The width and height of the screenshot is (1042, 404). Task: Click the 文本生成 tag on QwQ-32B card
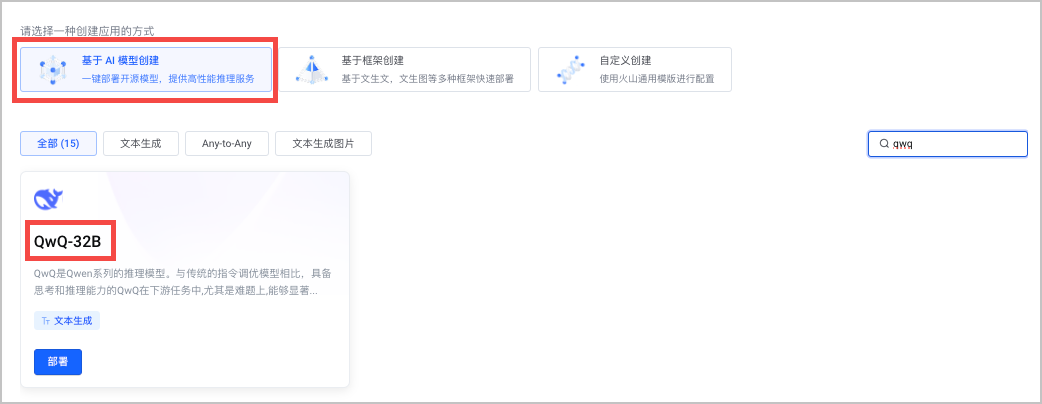[67, 320]
